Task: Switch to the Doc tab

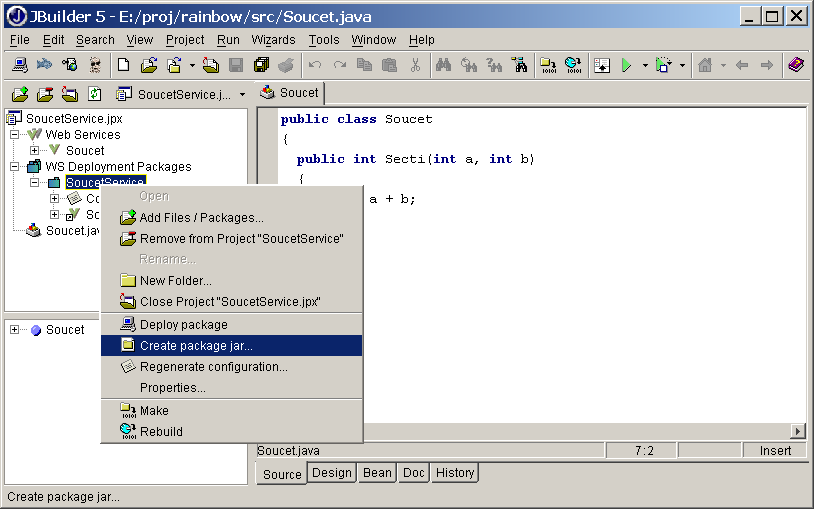Action: coord(414,473)
